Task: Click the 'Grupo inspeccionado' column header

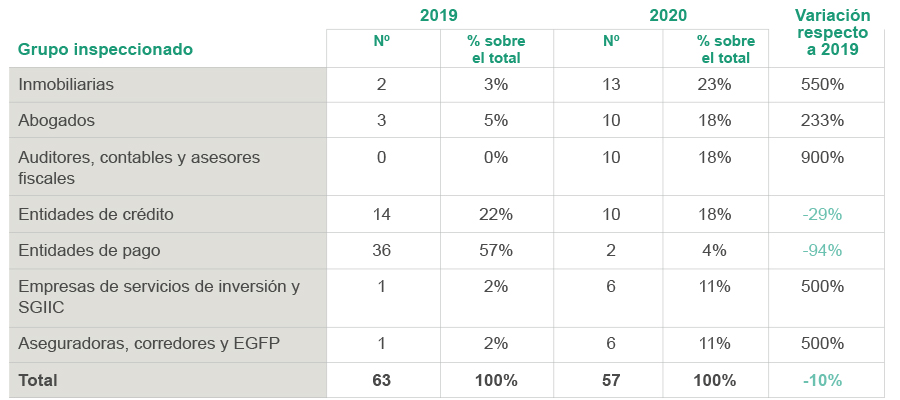Action: 105,49
